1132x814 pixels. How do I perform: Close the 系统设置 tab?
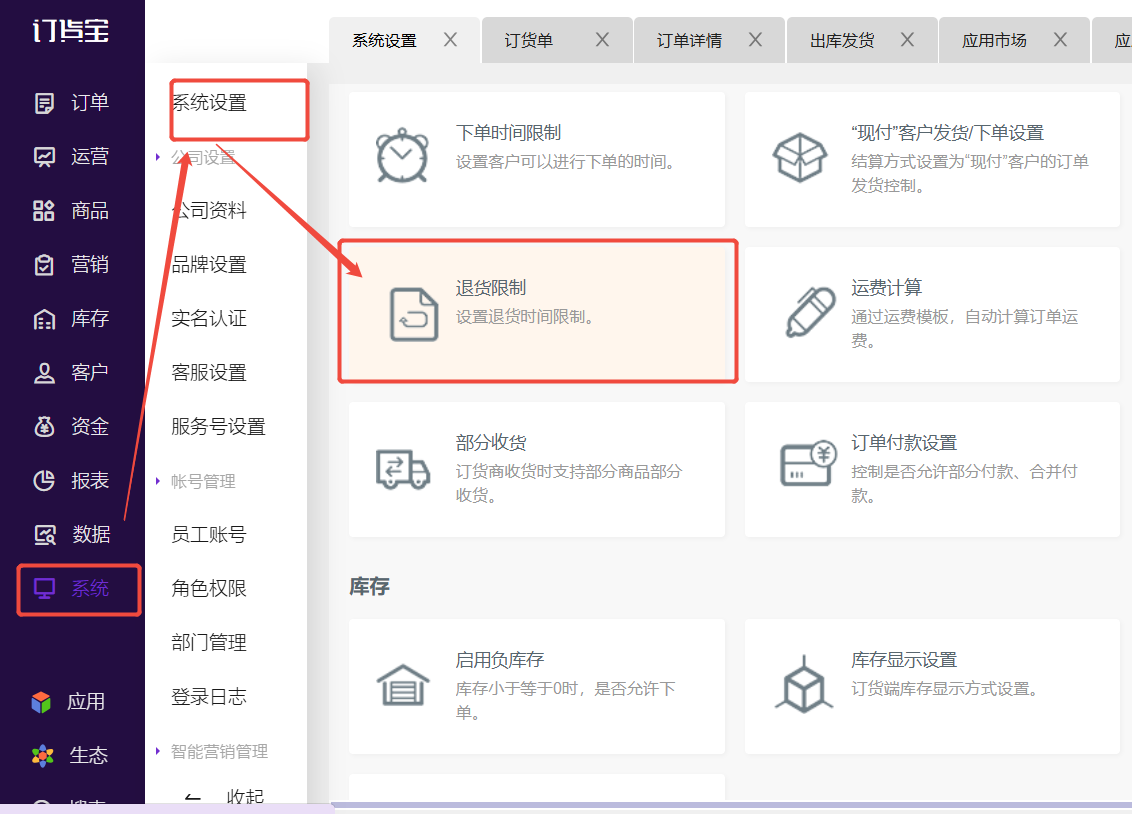point(450,40)
